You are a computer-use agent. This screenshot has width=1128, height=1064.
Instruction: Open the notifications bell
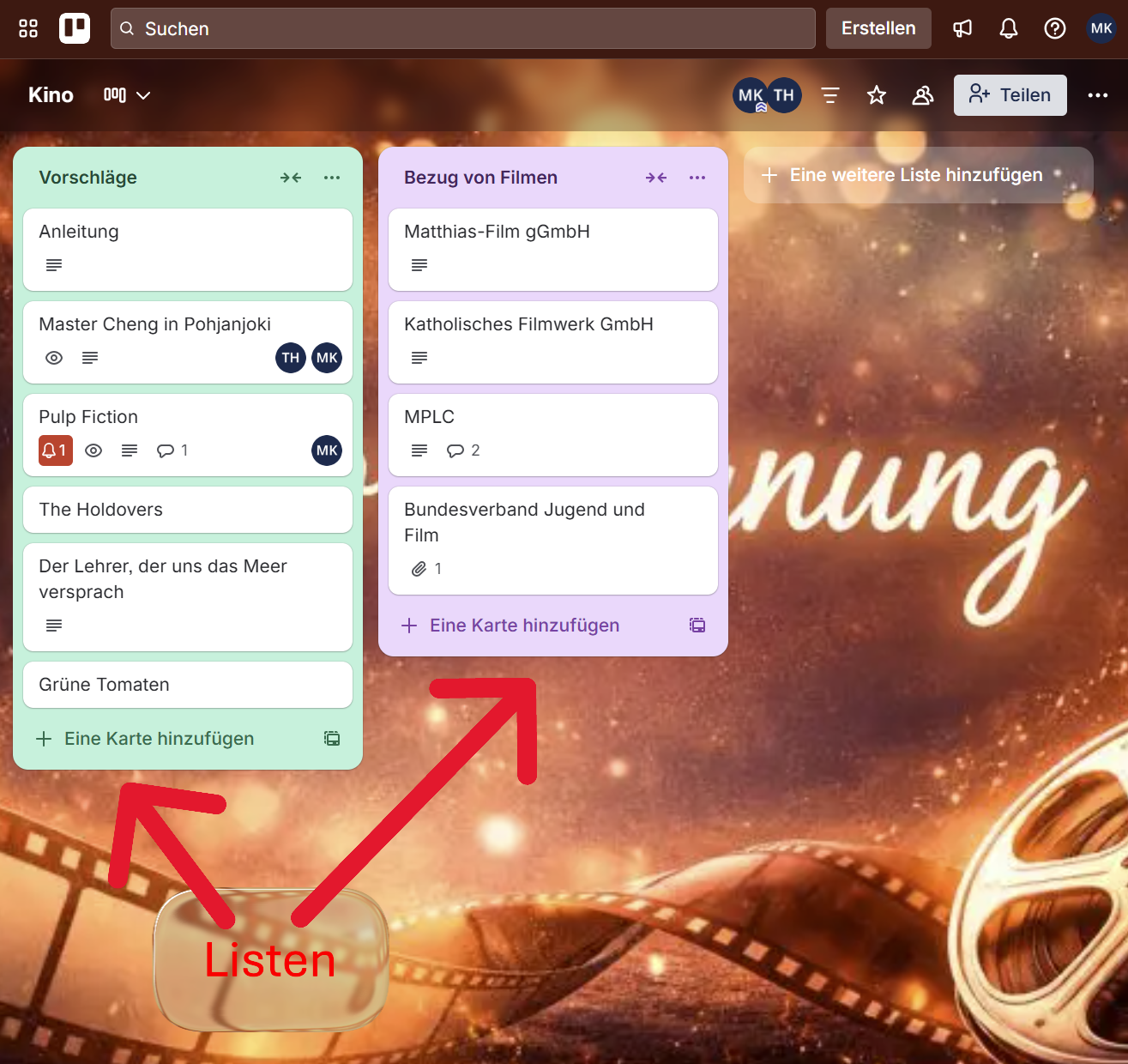coord(1009,28)
